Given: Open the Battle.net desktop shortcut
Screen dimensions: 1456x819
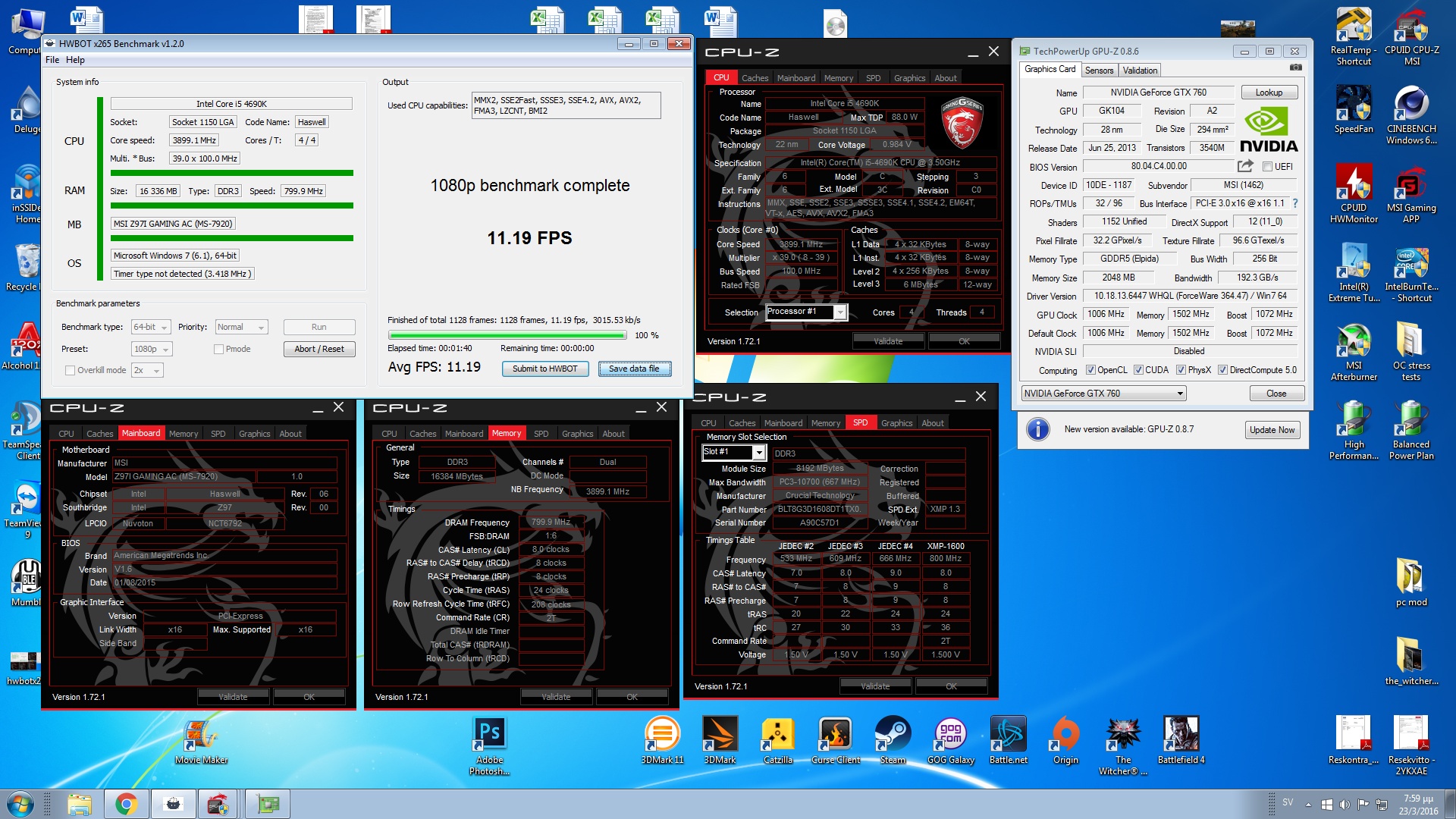Looking at the screenshot, I should pyautogui.click(x=1009, y=739).
